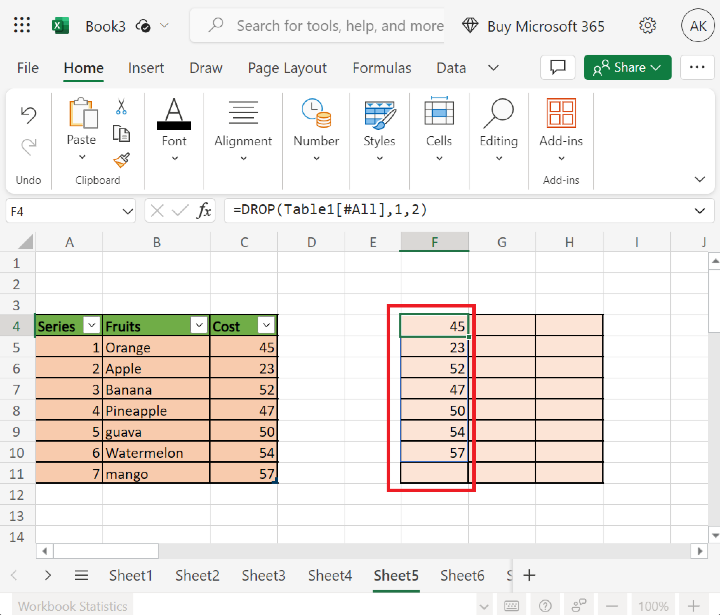The width and height of the screenshot is (720, 615).
Task: Switch to Sheet4 tab
Action: tap(330, 575)
